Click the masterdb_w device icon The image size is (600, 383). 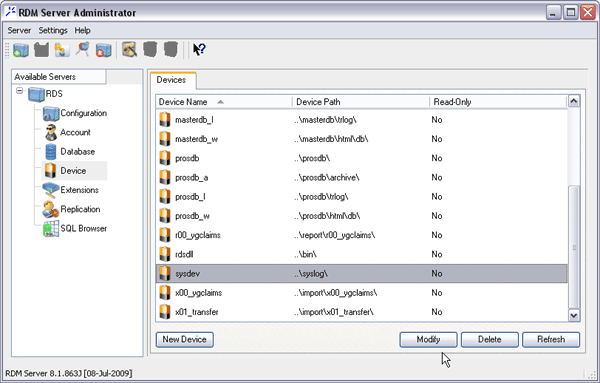point(165,139)
